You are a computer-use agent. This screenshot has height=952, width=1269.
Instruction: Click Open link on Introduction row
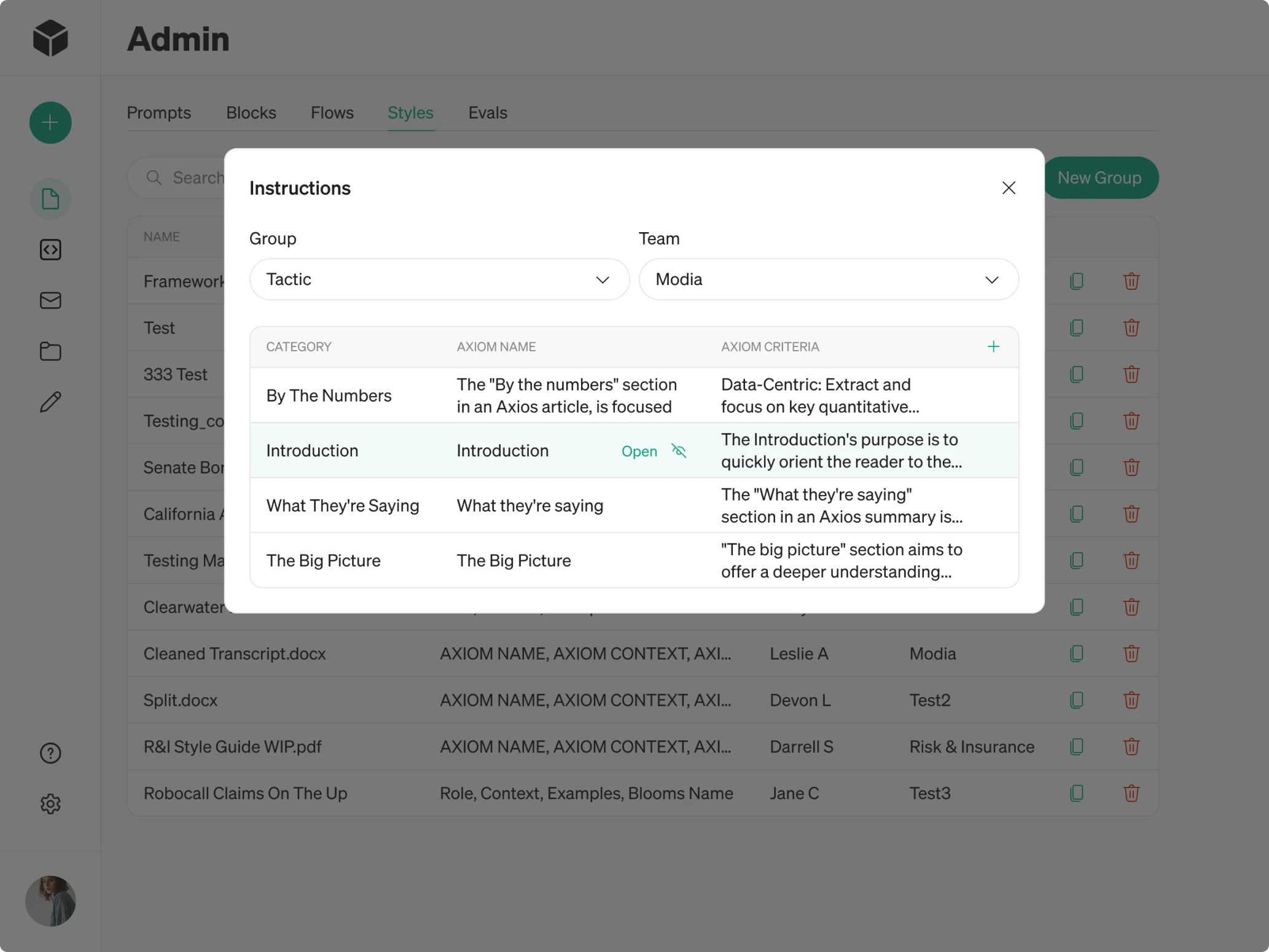point(639,451)
